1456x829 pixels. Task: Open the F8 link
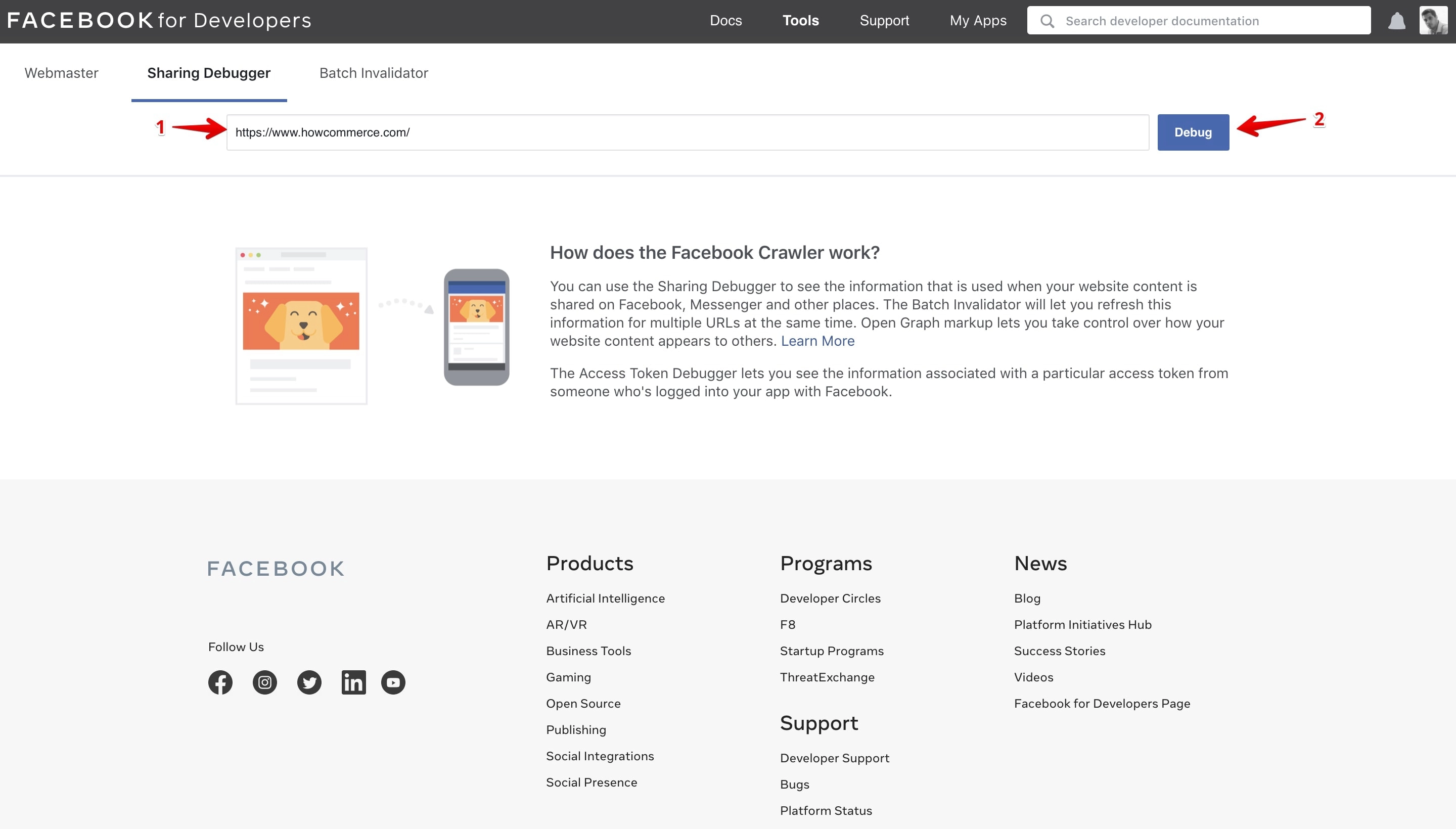point(787,624)
